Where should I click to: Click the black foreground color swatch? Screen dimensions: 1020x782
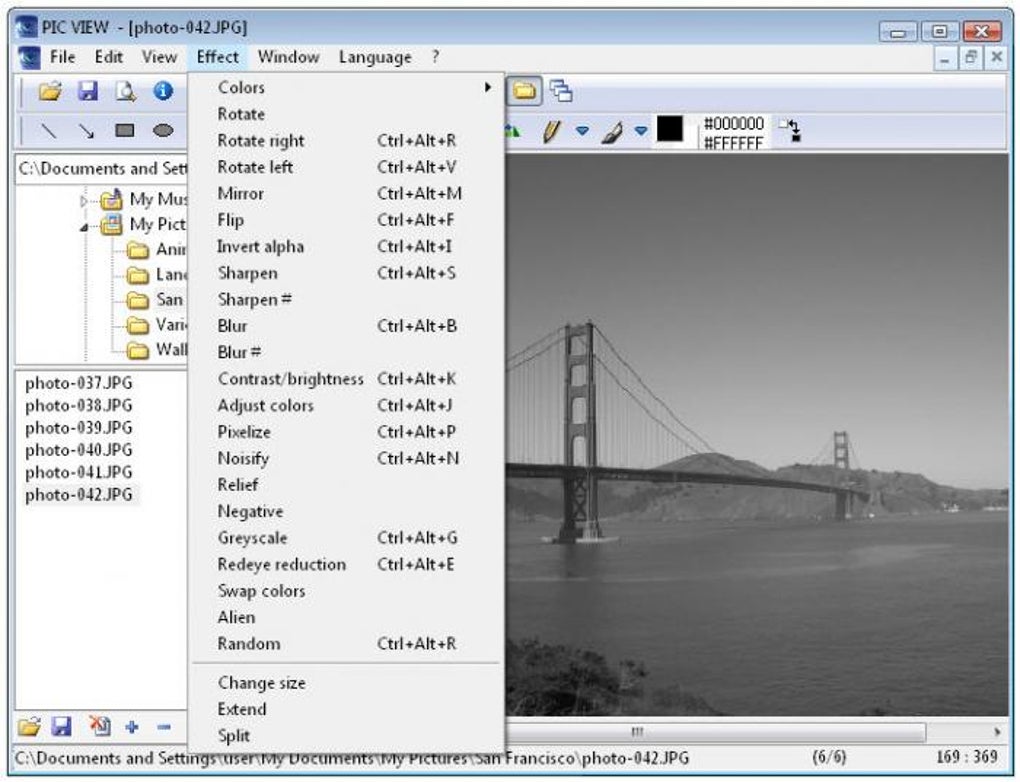coord(669,130)
